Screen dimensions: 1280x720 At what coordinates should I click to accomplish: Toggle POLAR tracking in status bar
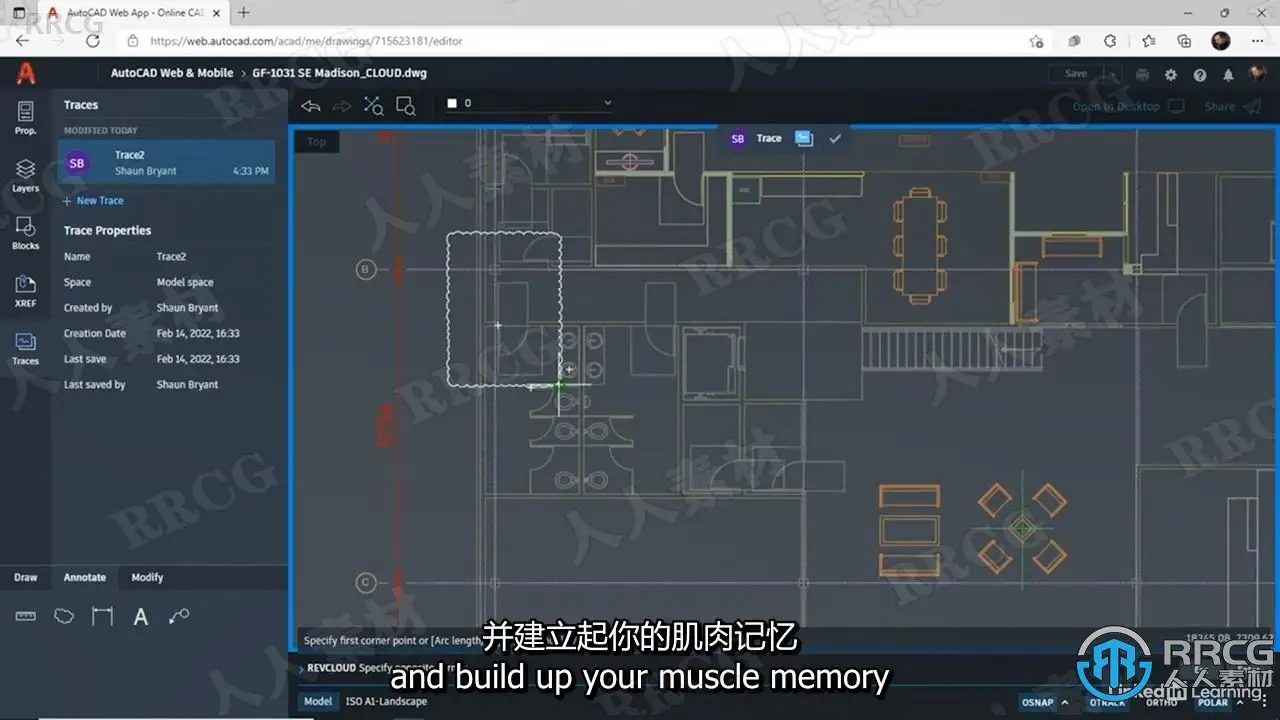pos(1212,702)
